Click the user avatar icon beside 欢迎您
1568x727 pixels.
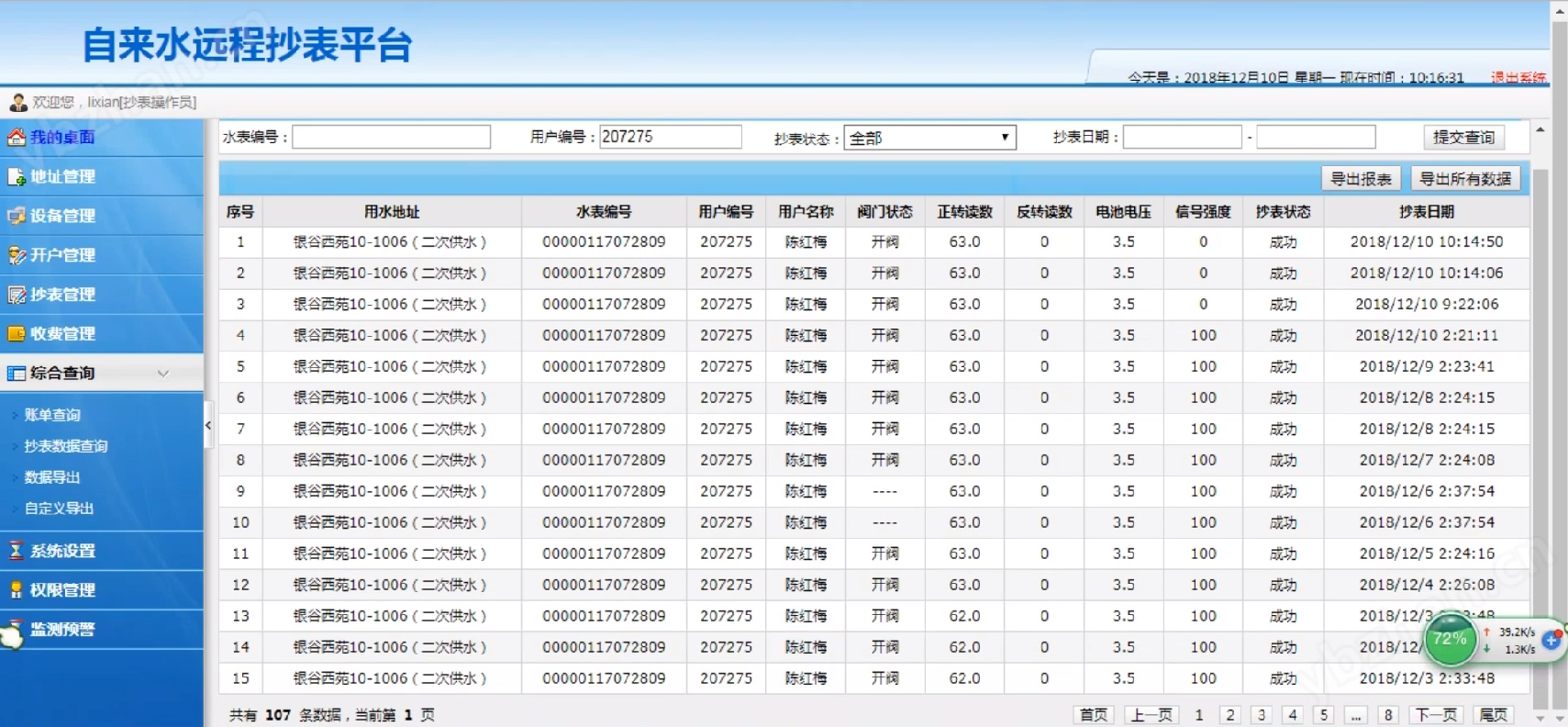pyautogui.click(x=18, y=102)
